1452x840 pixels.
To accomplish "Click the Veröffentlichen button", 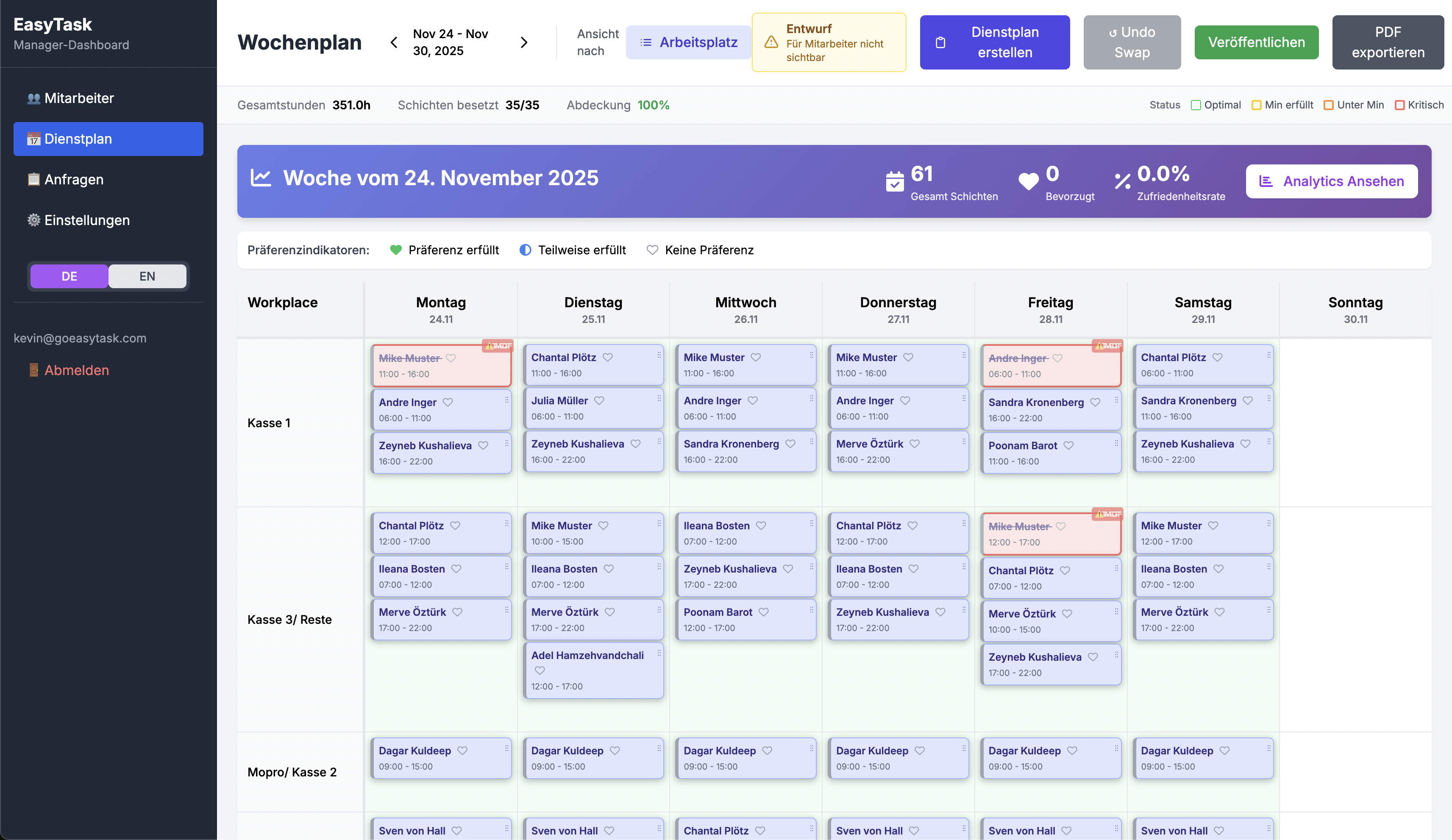I will (1256, 43).
